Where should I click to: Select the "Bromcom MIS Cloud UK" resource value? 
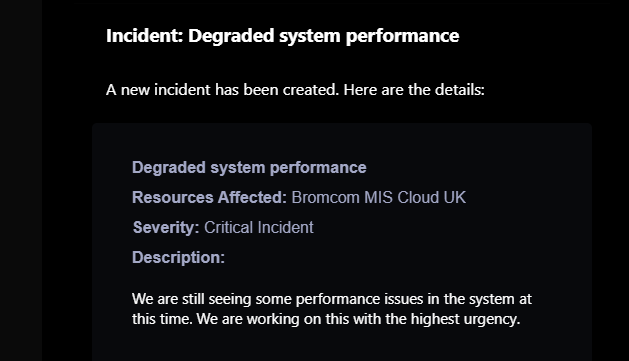[x=379, y=197]
